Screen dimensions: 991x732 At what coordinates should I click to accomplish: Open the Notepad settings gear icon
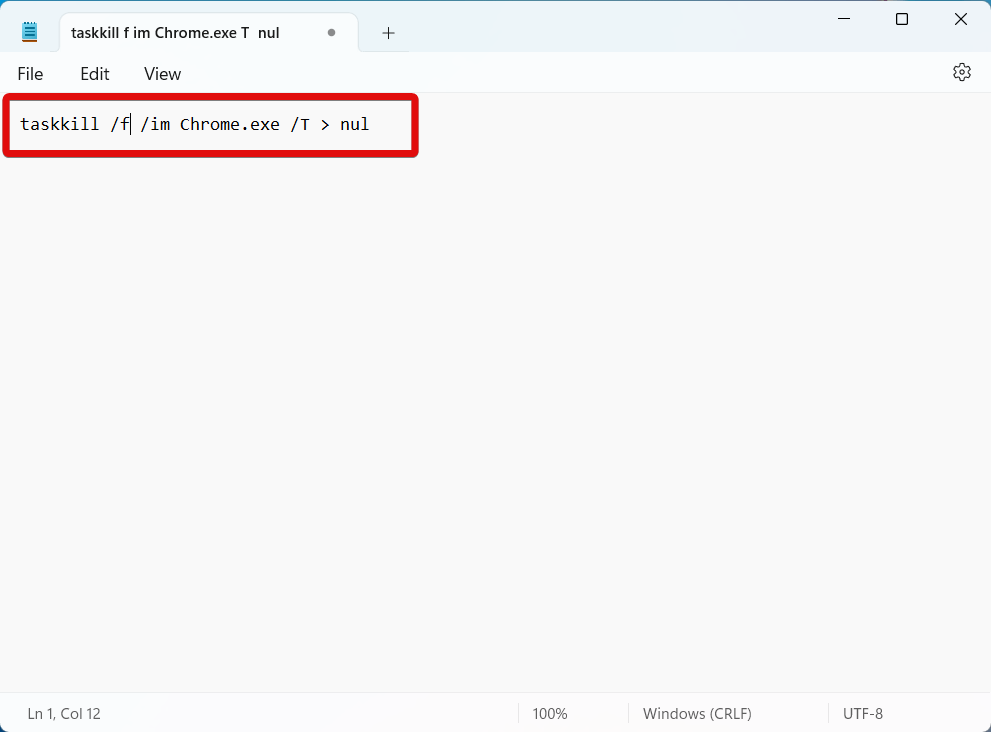[x=961, y=73]
